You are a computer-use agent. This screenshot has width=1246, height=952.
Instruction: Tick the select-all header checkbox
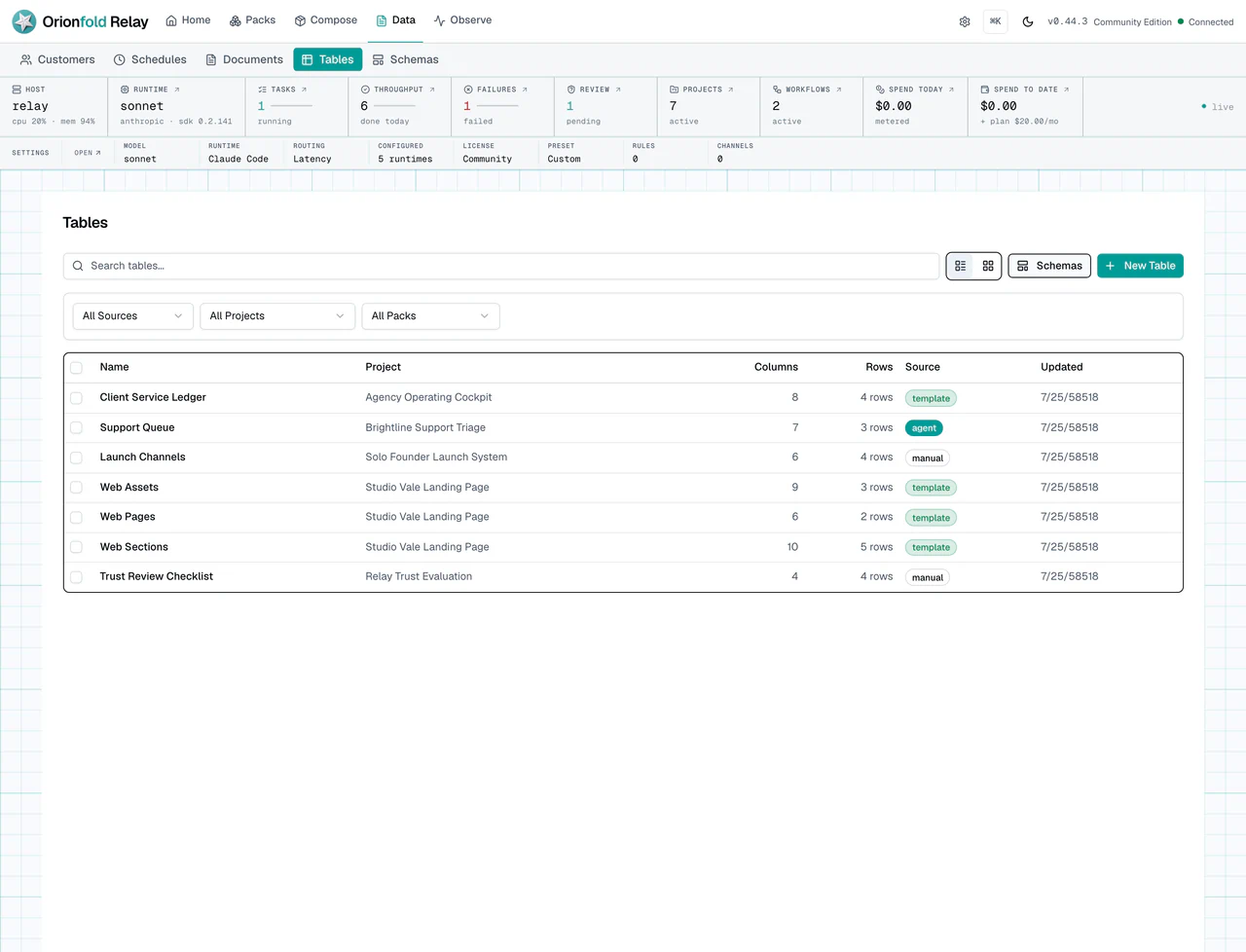[x=77, y=368]
